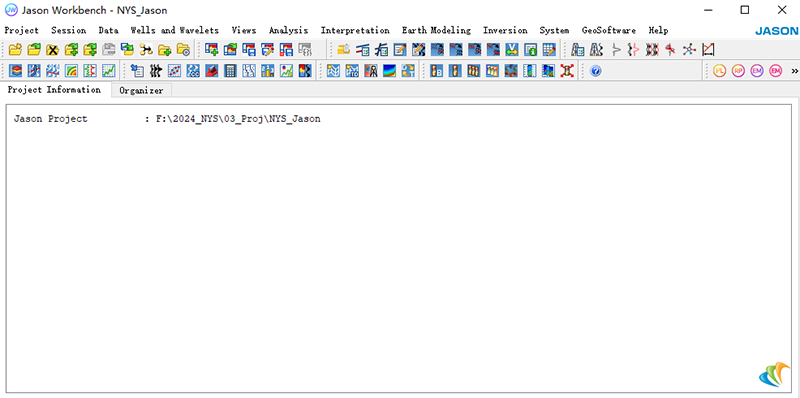
Task: Click the rainbow gradient color map icon
Action: pyautogui.click(x=390, y=70)
